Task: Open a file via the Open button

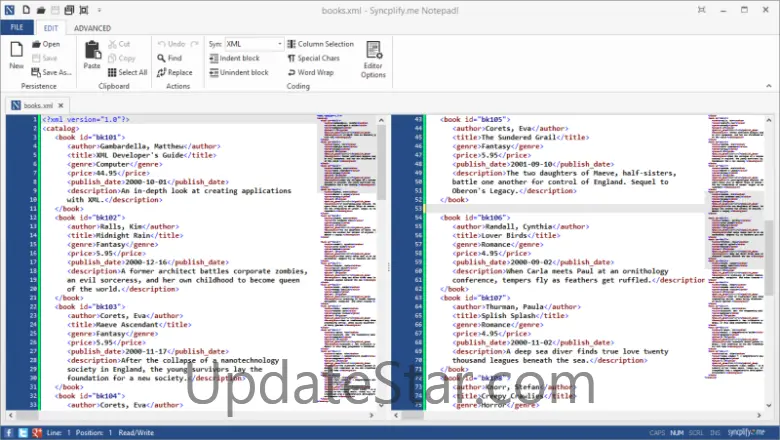Action: click(x=46, y=44)
